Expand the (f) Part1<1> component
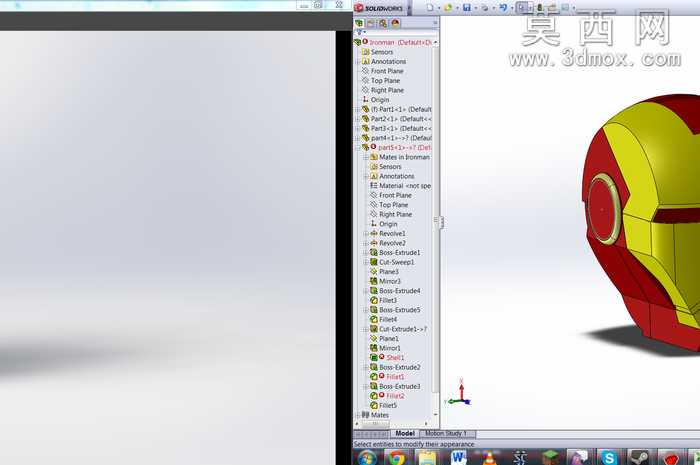The image size is (700, 465). (358, 109)
